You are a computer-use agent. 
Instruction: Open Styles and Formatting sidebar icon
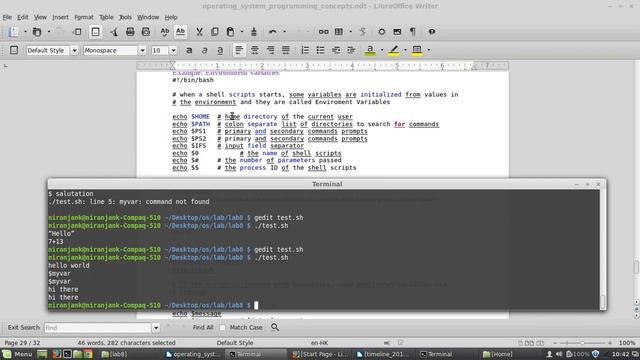tap(14, 50)
